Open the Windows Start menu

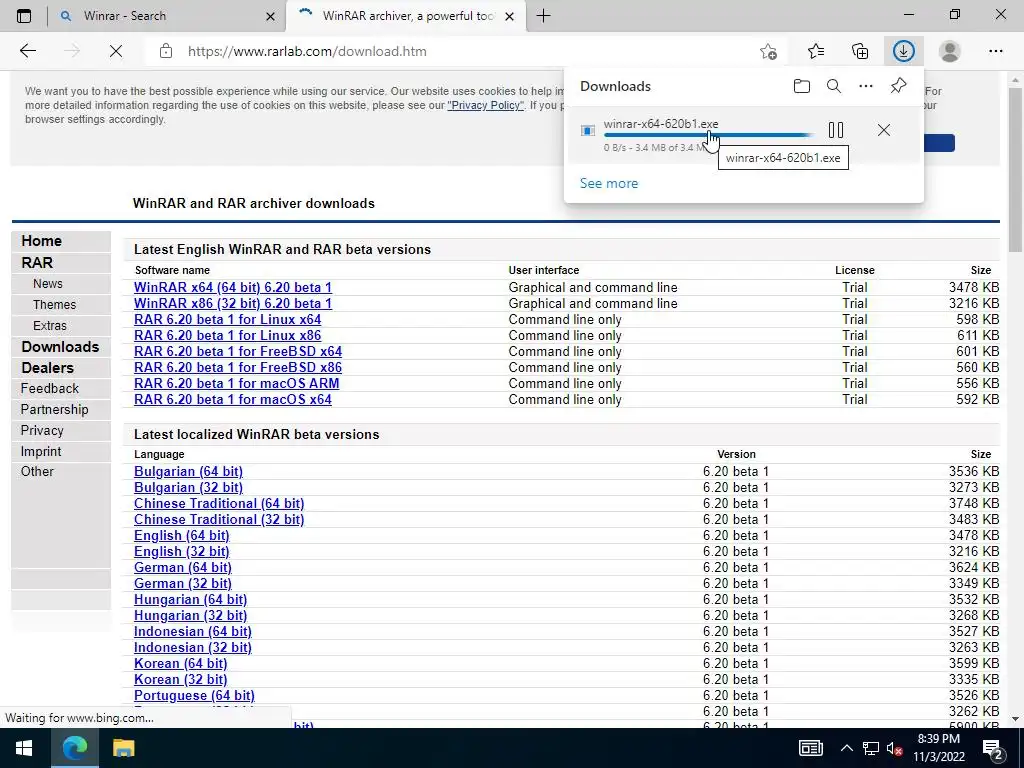coord(24,748)
